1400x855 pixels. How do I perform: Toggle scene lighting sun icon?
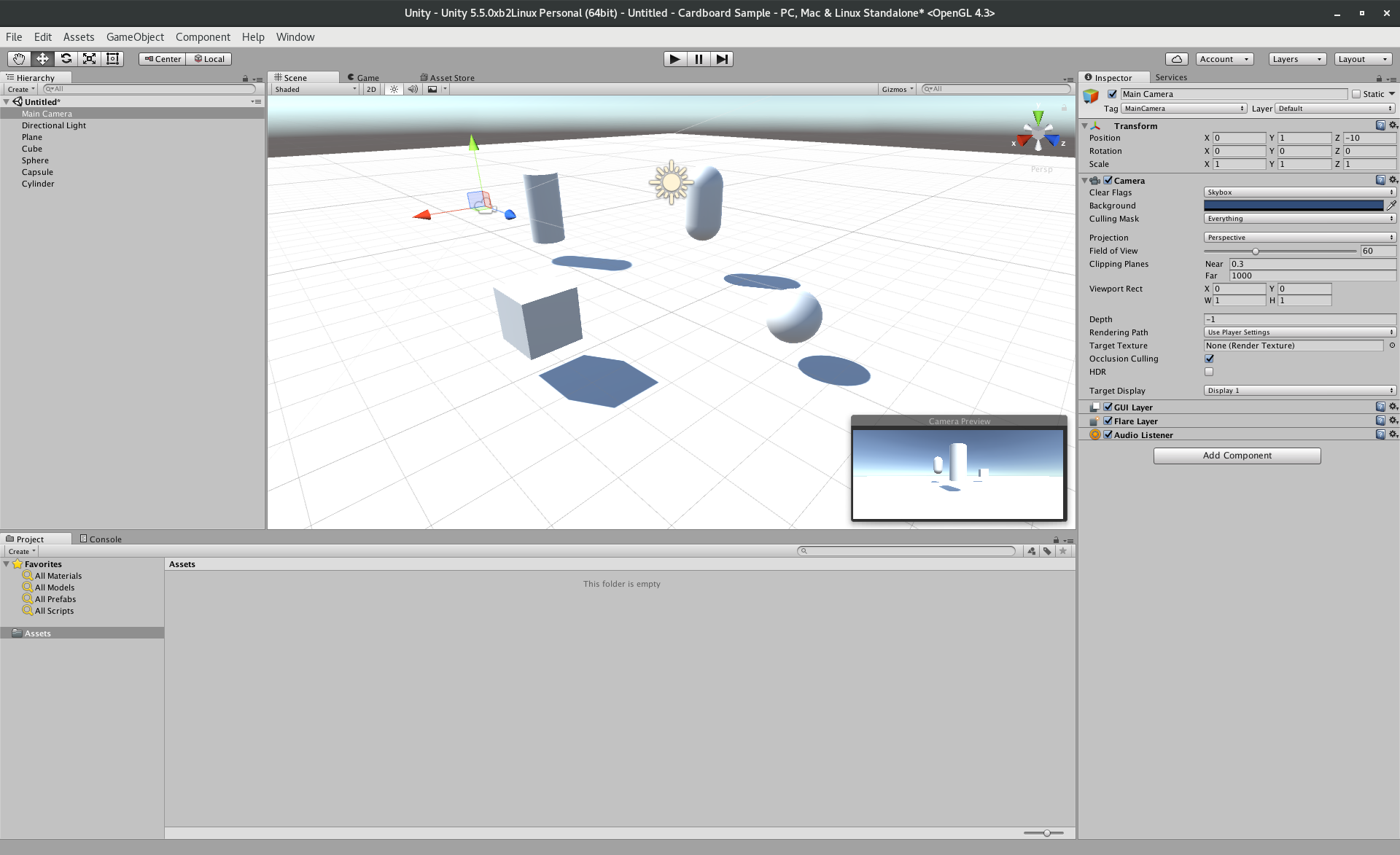[x=394, y=89]
